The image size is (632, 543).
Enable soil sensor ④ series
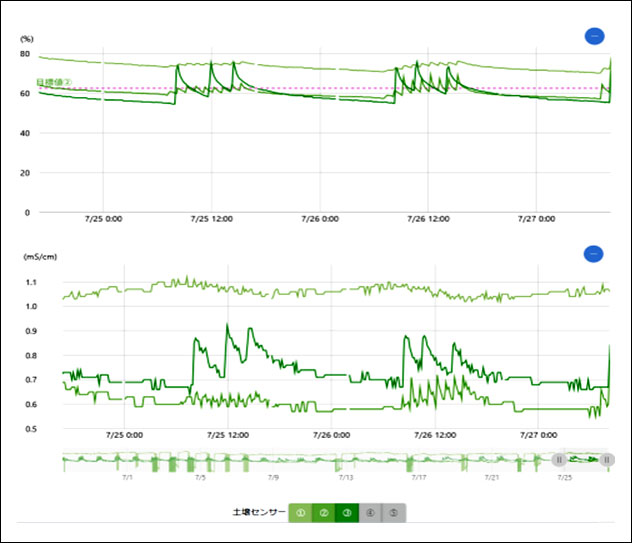pos(370,513)
